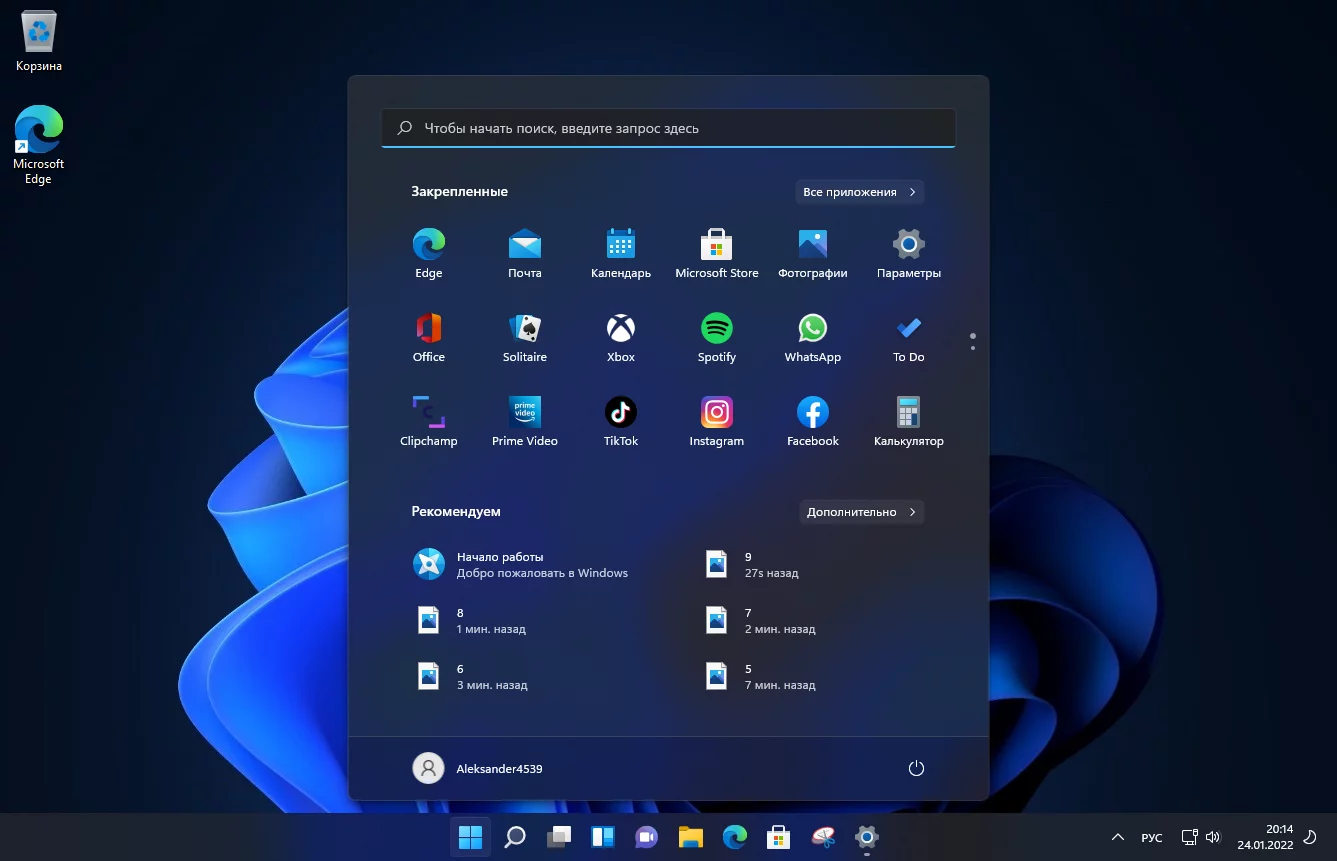Open Clipchamp video editor
The height and width of the screenshot is (861, 1337).
tap(428, 423)
